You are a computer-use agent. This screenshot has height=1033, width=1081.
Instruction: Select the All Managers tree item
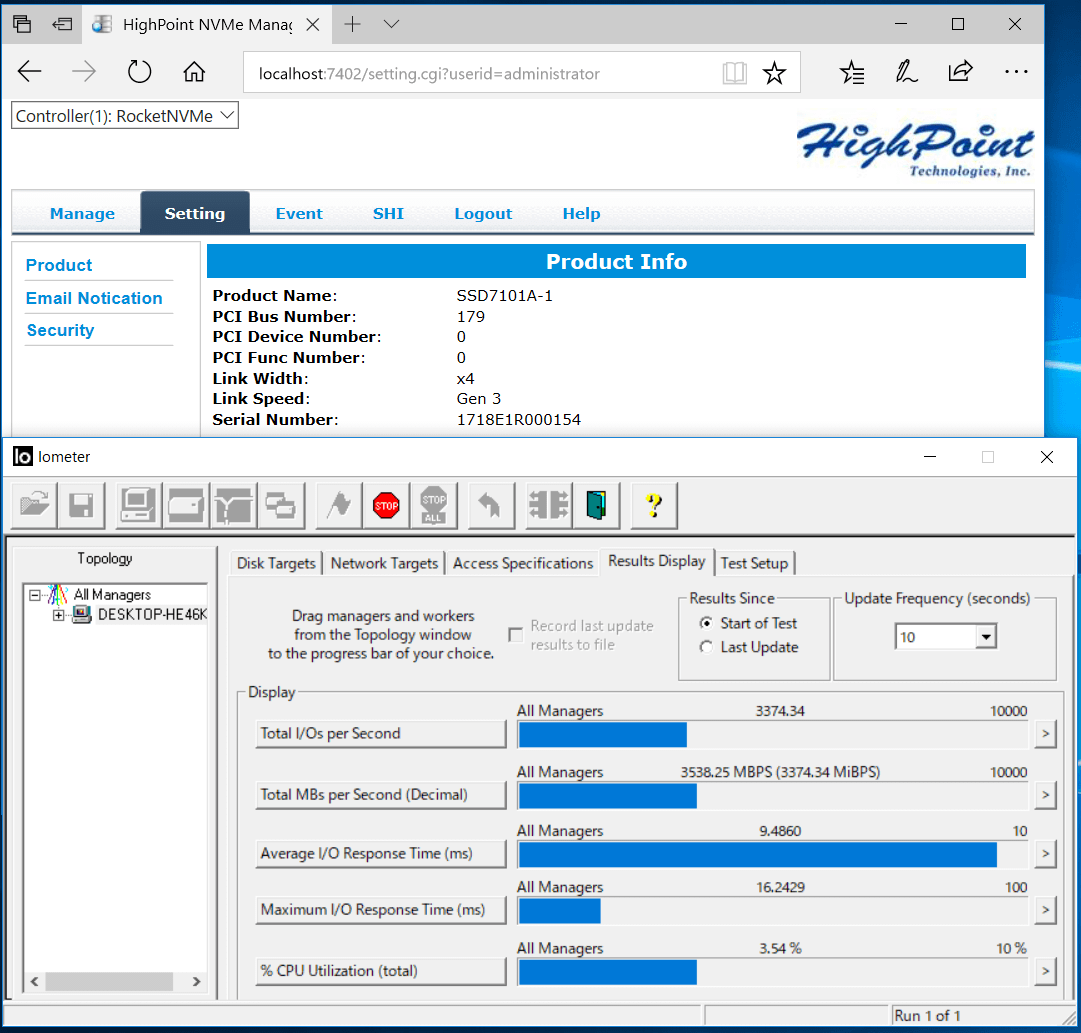coord(112,594)
